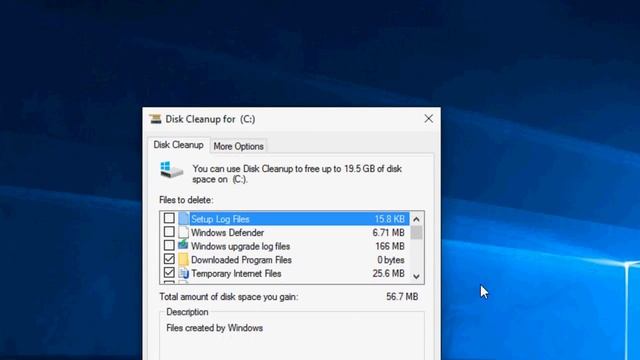Click the 0 bytes size value

pyautogui.click(x=391, y=260)
